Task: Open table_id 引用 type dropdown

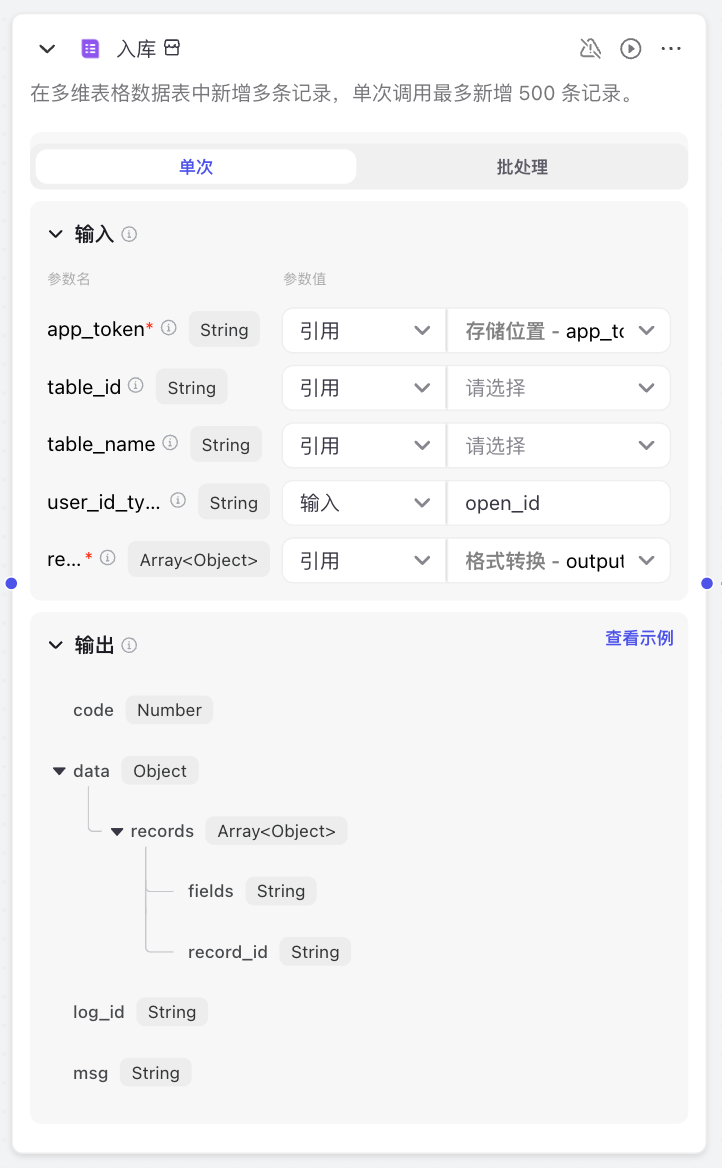Action: 364,388
